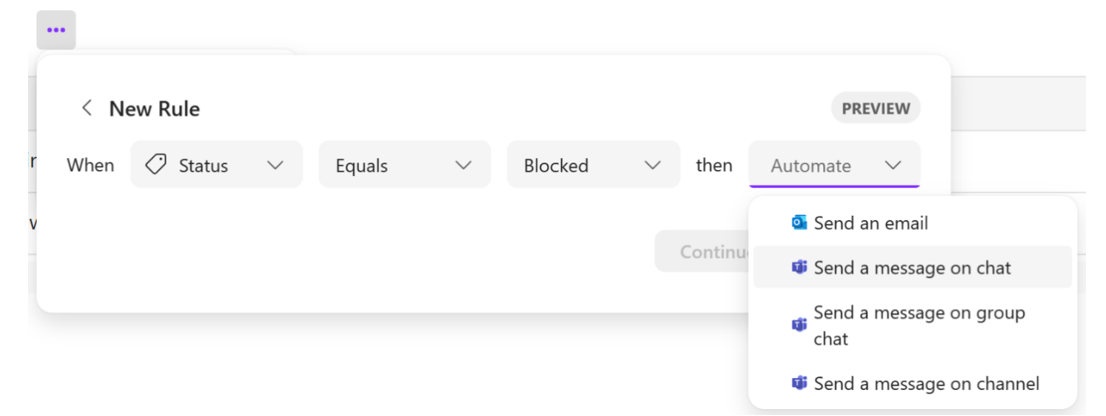Click Teams icon beside the channel message option
Screen dimensions: 1106x416
click(x=799, y=384)
